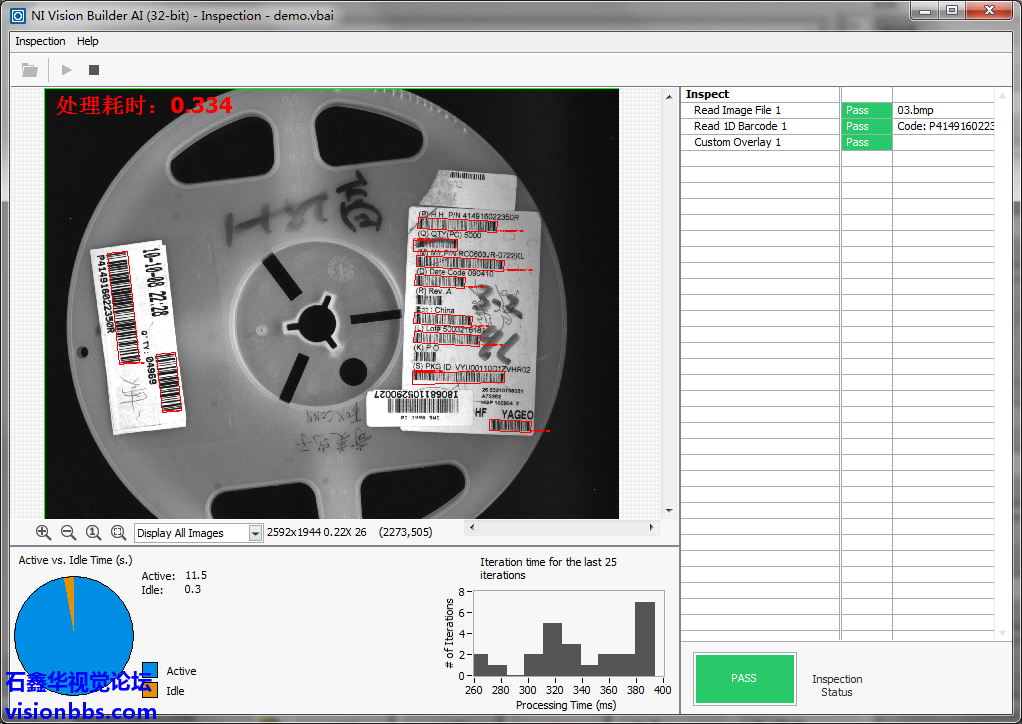Click the green PASS status indicator
1022x724 pixels.
click(x=744, y=678)
